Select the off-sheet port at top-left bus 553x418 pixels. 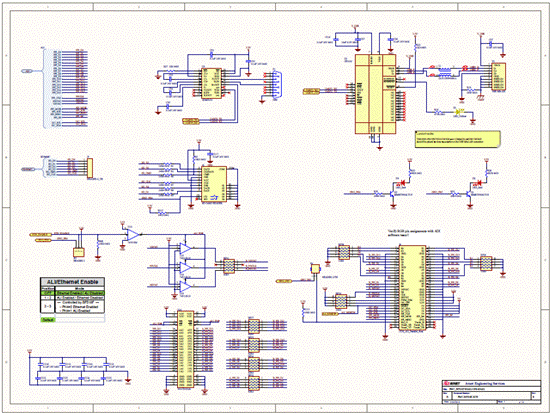(27, 72)
